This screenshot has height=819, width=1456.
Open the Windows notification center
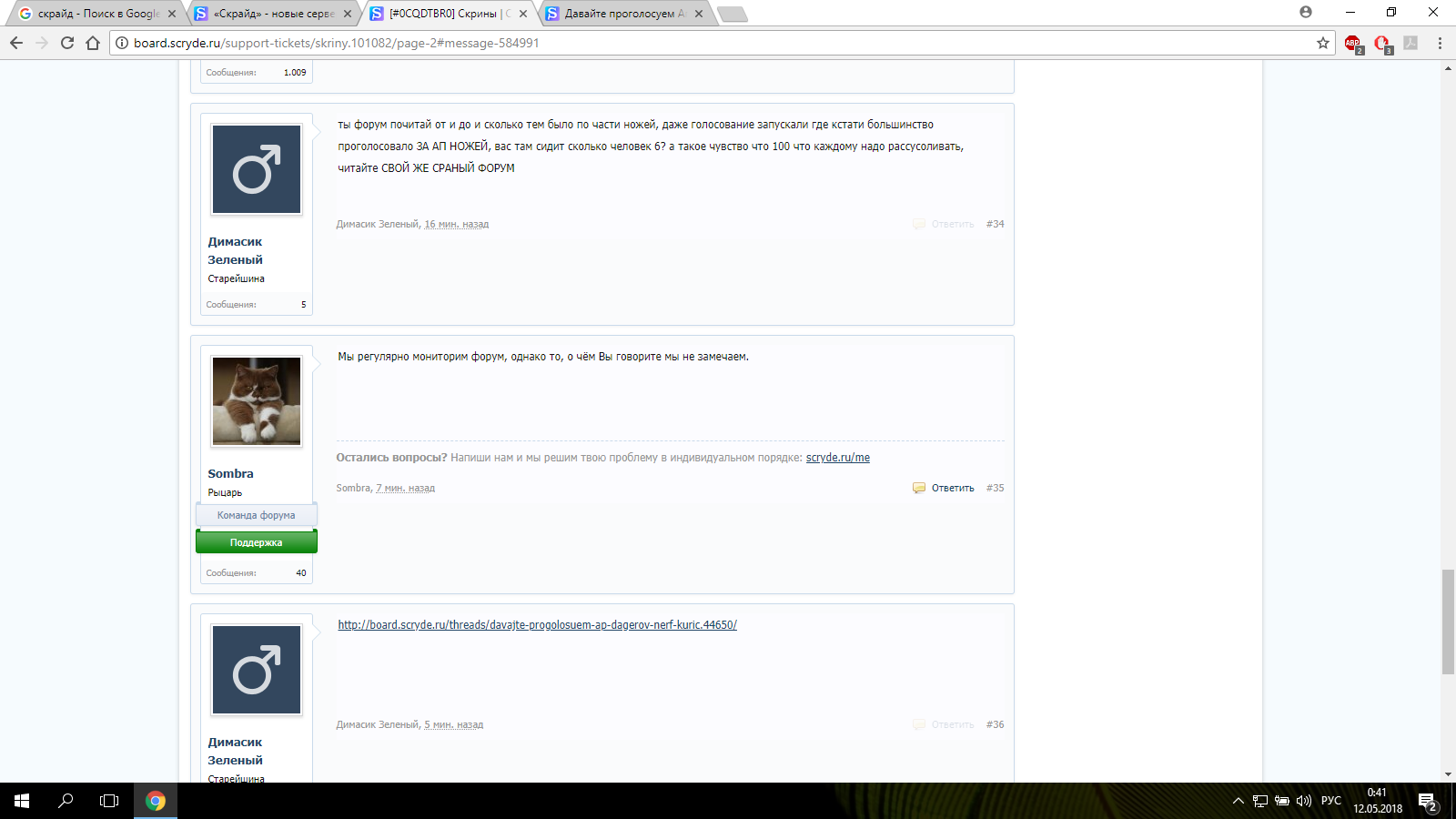1427,801
